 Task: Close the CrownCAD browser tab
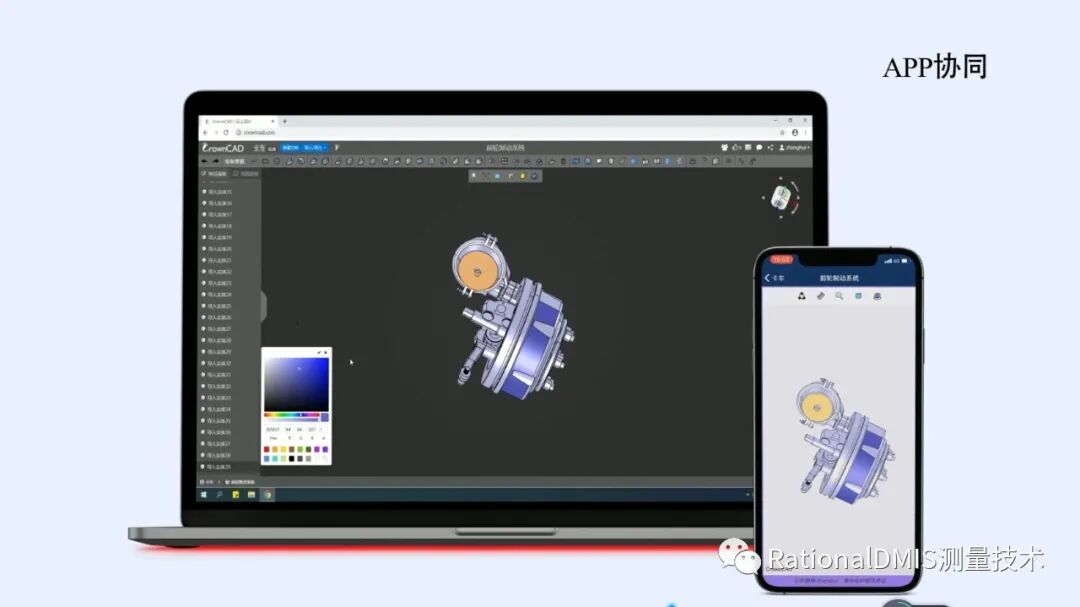click(x=273, y=121)
